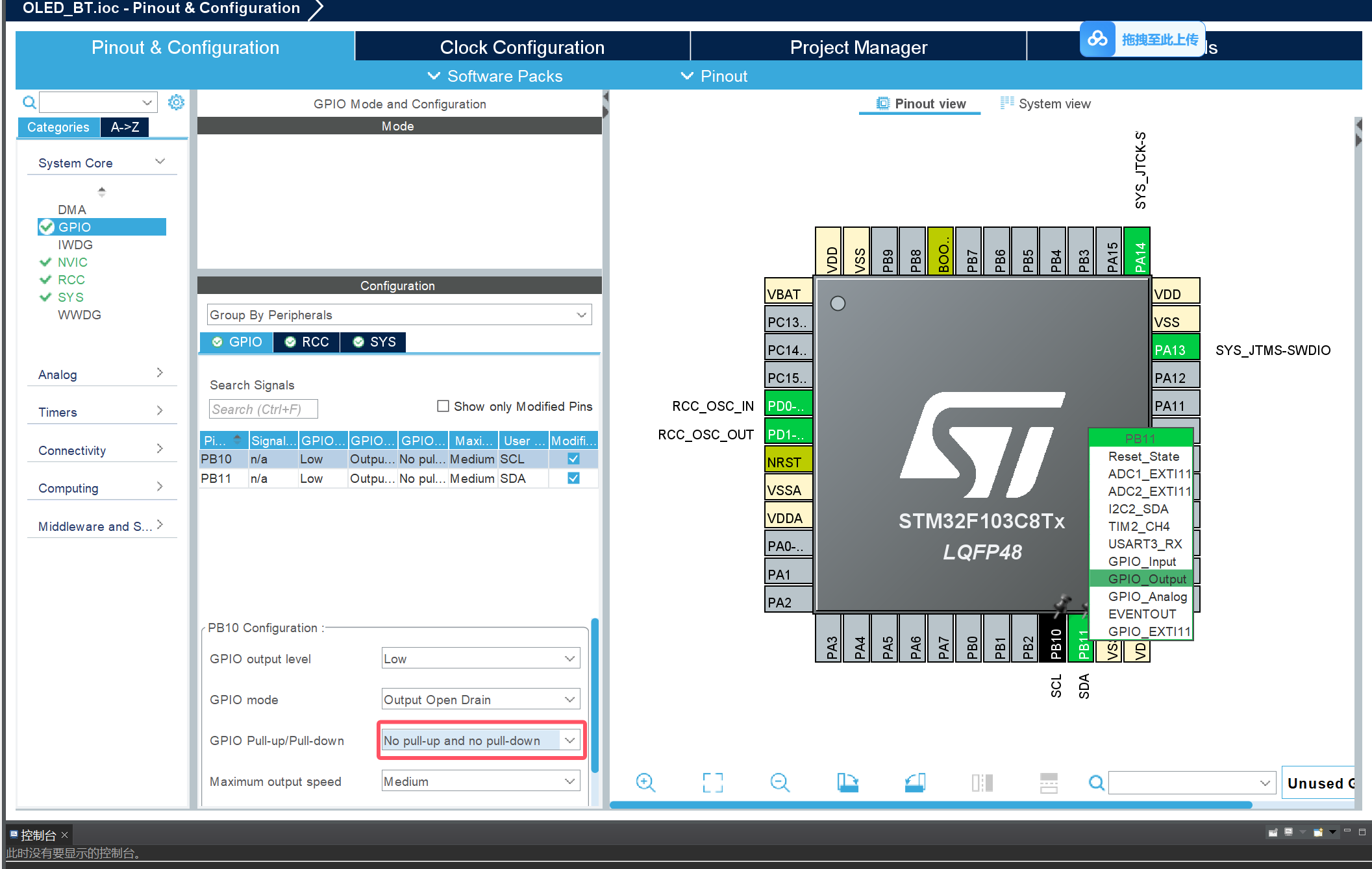1372x869 pixels.
Task: Click the cloud upload widget icon
Action: tap(1097, 39)
